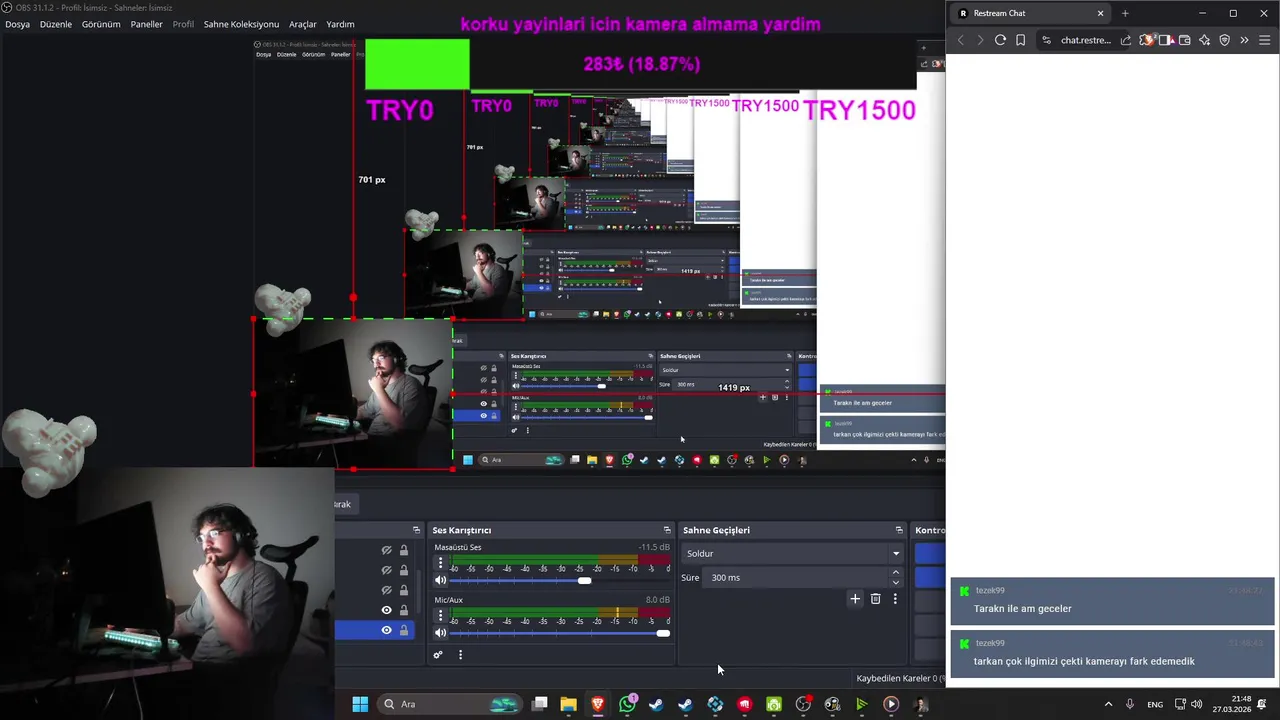Toggle visibility eye of highlighted source row
This screenshot has width=1280, height=720.
point(386,630)
